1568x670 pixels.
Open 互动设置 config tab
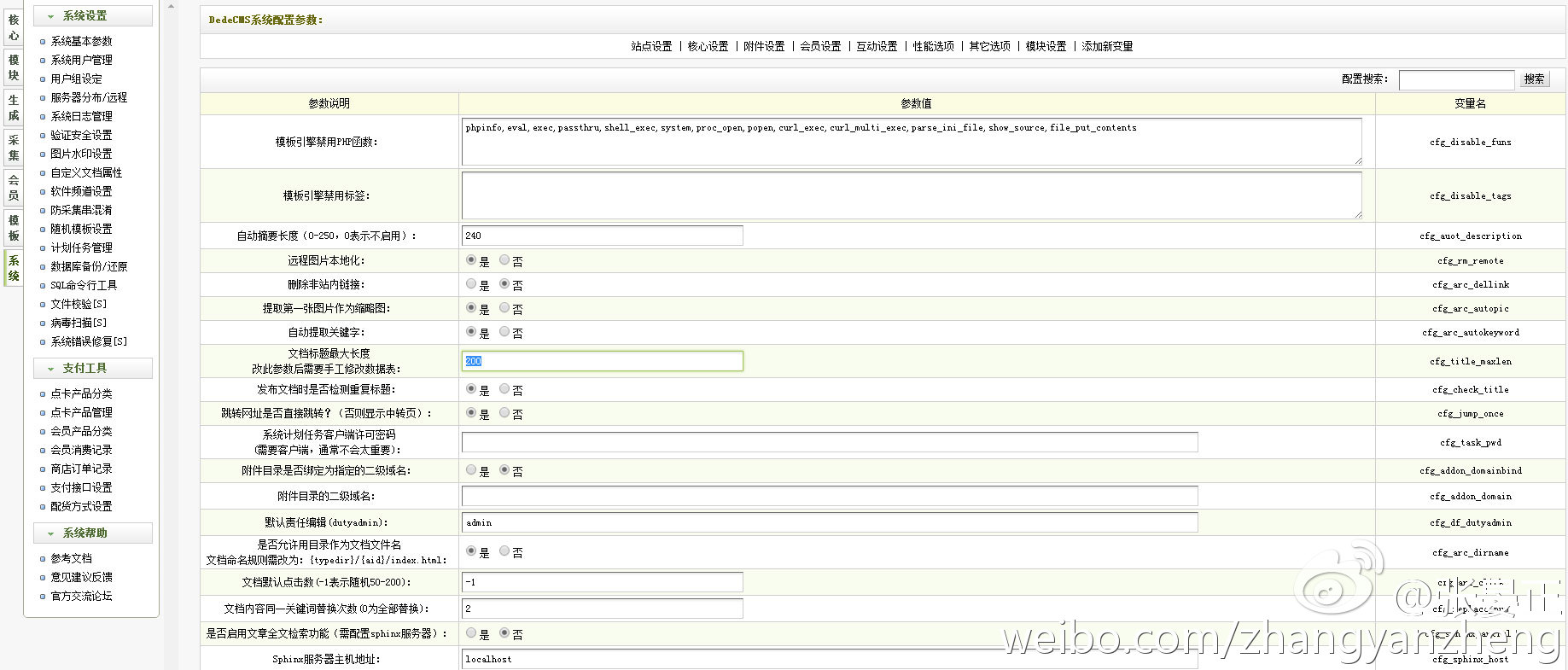(x=877, y=46)
